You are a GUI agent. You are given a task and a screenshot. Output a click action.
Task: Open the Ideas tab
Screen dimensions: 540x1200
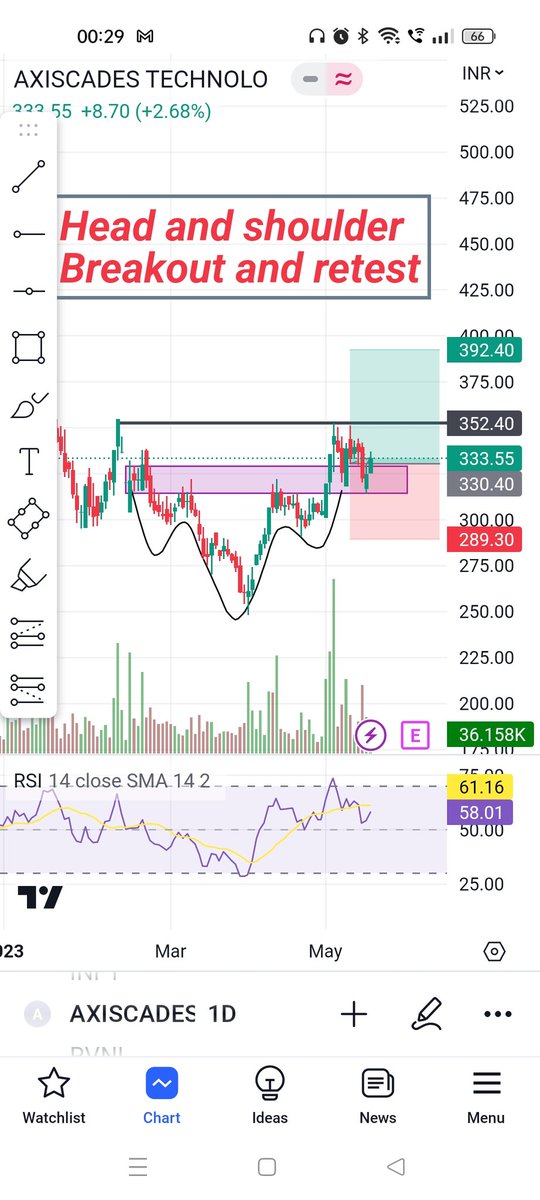[x=269, y=1096]
